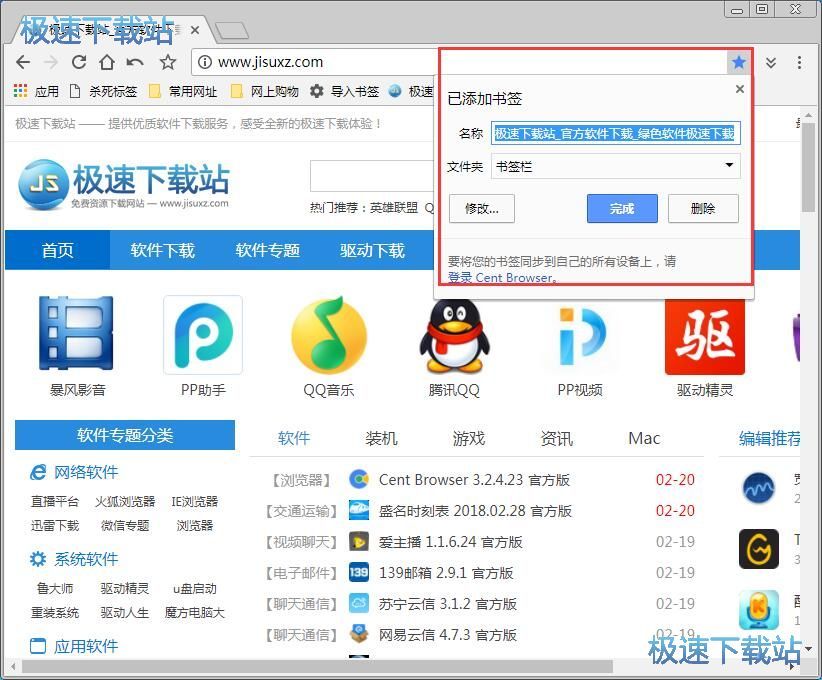822x680 pixels.
Task: Open the 系统软件 category heading
Action: click(74, 559)
